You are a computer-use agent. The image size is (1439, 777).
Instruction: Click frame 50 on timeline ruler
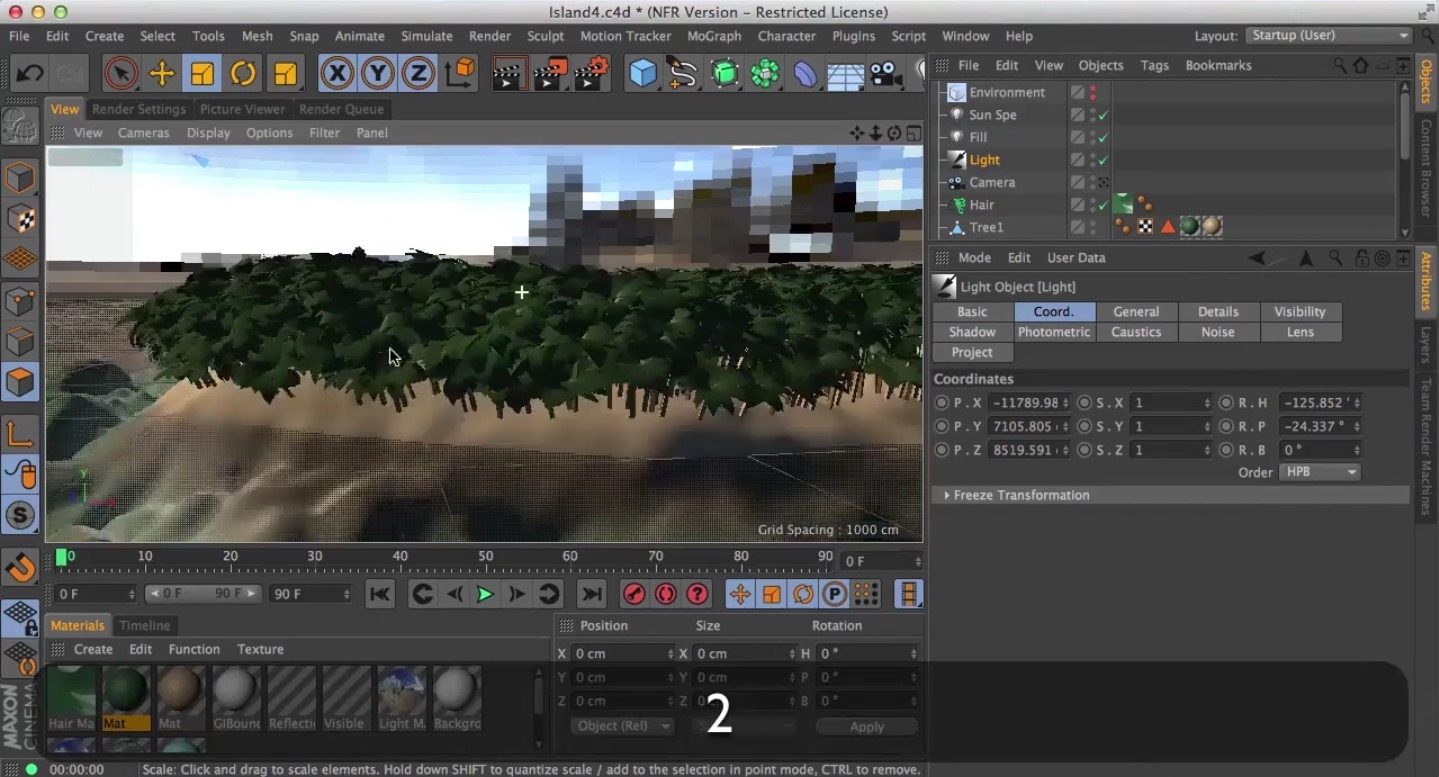[485, 558]
